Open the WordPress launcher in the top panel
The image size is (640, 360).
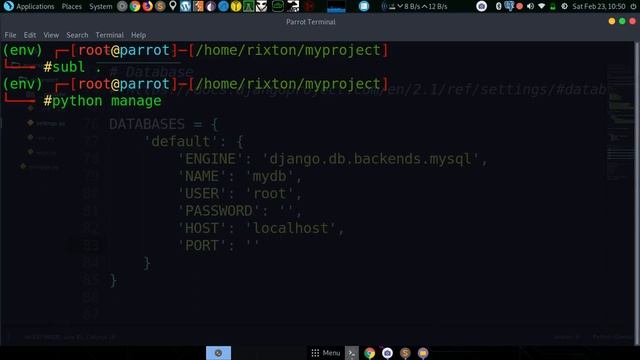pyautogui.click(x=185, y=6)
